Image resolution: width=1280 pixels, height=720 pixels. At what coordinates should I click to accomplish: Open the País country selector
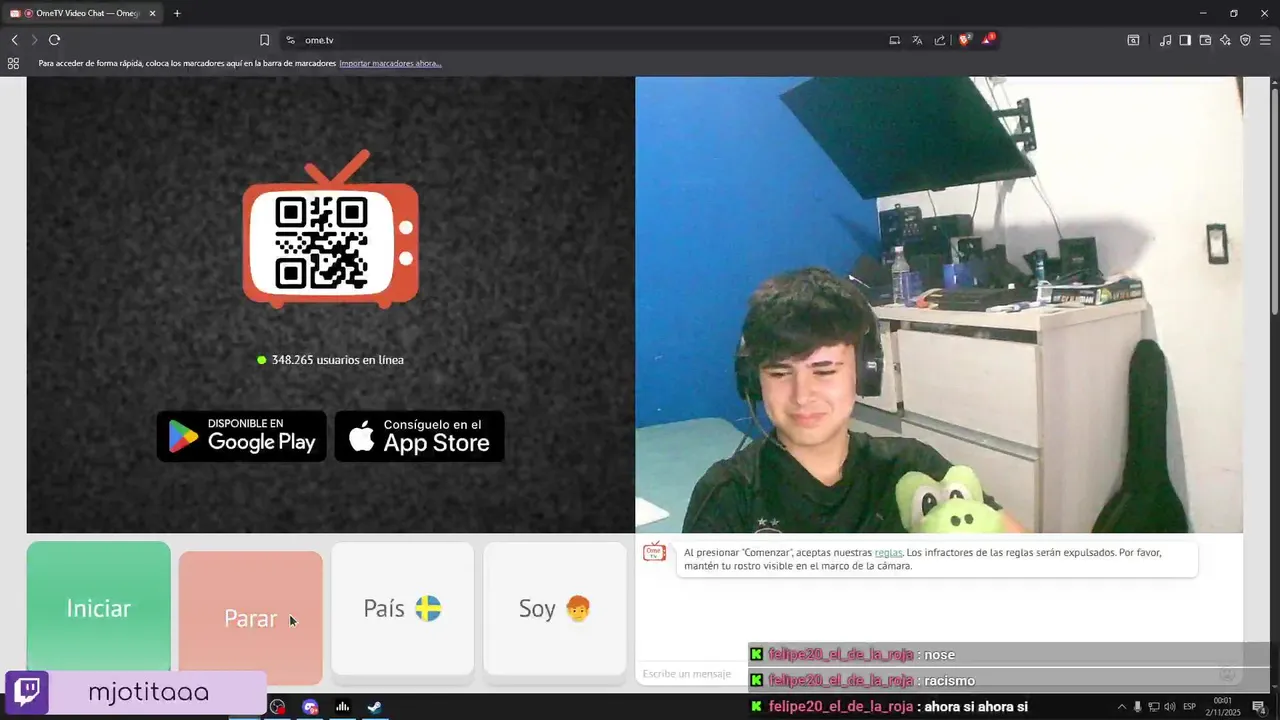pos(402,608)
